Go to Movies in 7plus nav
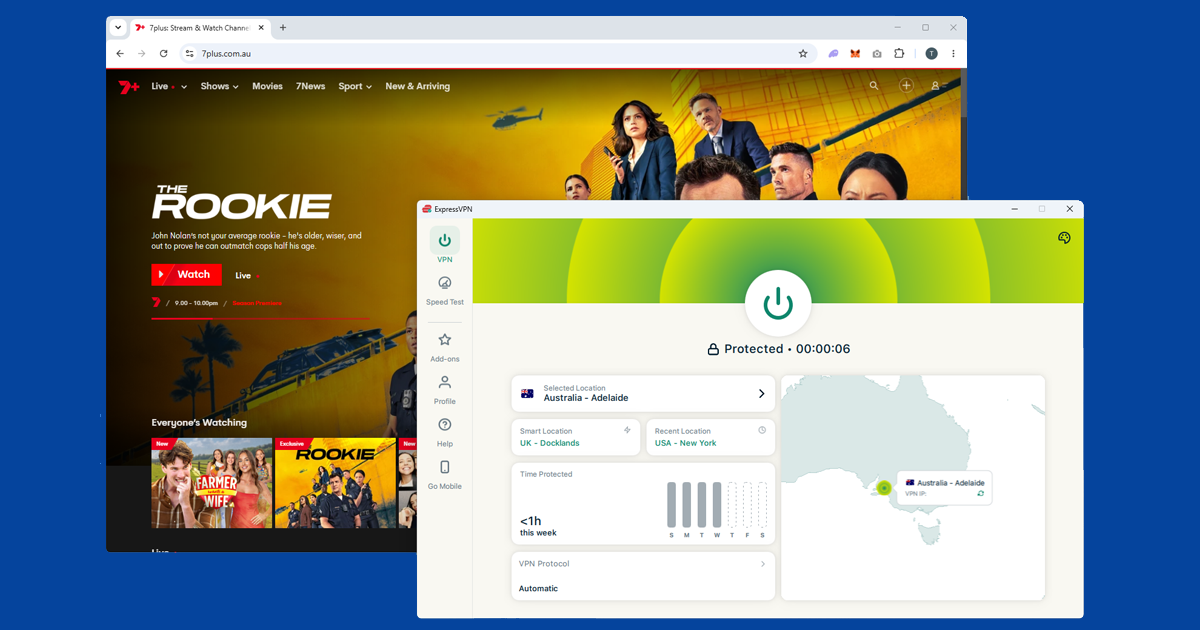The width and height of the screenshot is (1200, 630). [x=267, y=87]
